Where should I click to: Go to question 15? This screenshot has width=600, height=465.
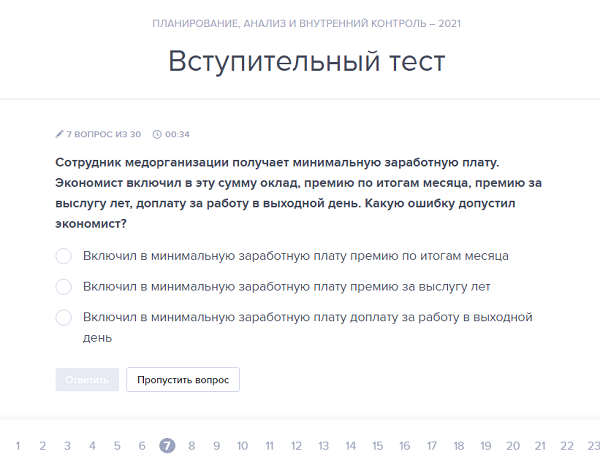[377, 446]
